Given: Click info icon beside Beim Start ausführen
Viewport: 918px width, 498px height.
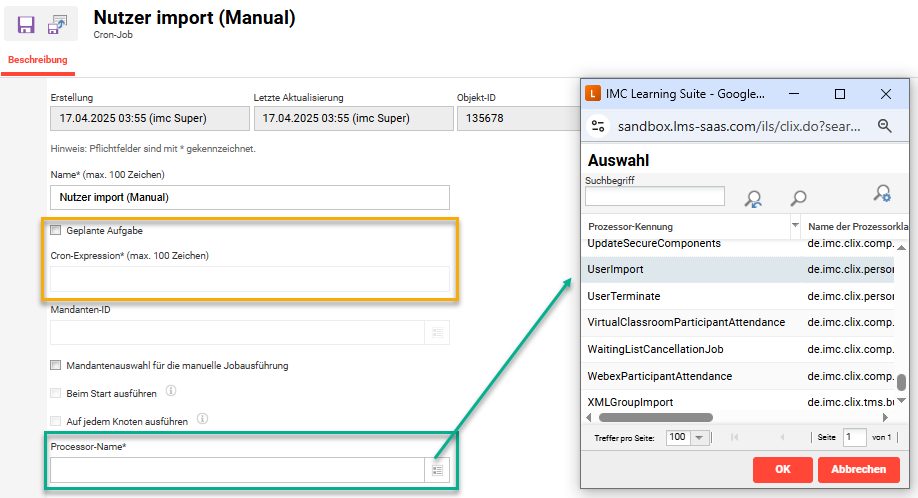Looking at the screenshot, I should click(171, 392).
